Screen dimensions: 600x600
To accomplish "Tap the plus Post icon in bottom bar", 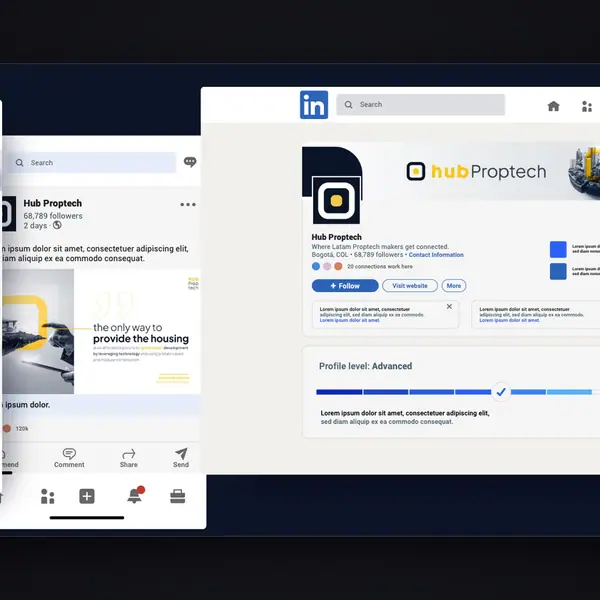I will tap(87, 496).
